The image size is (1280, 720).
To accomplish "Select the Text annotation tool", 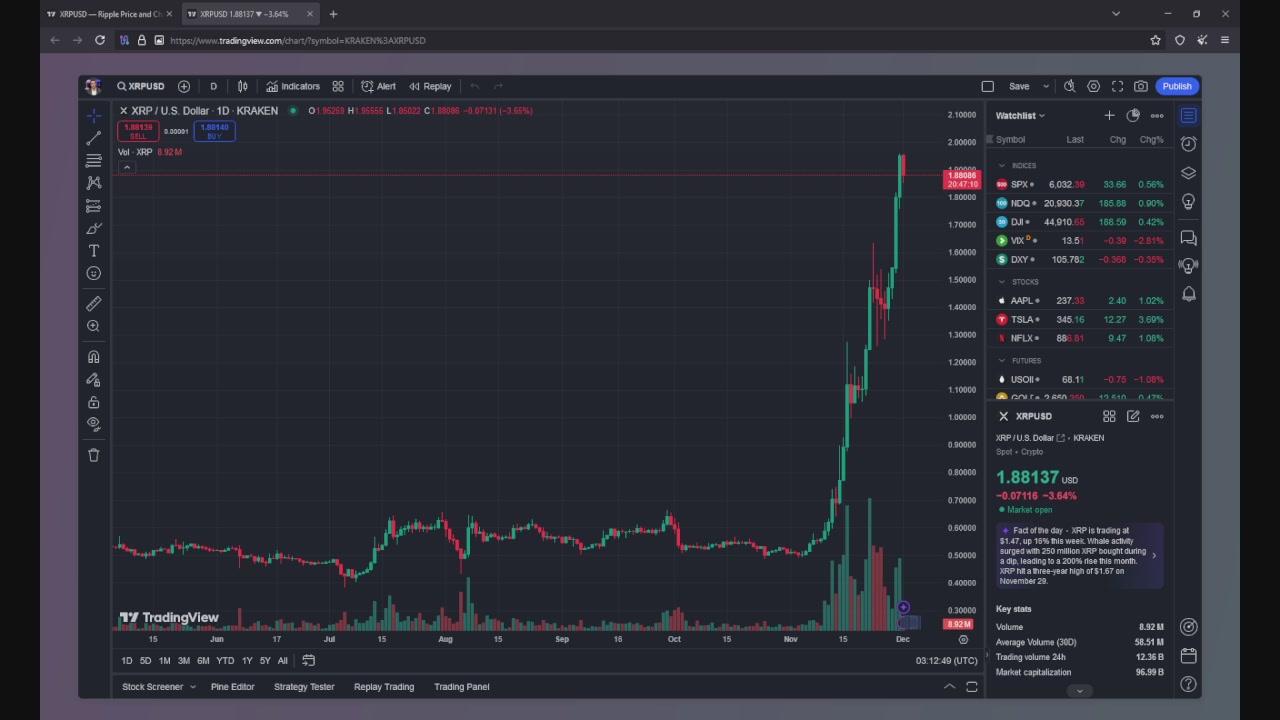I will [93, 251].
